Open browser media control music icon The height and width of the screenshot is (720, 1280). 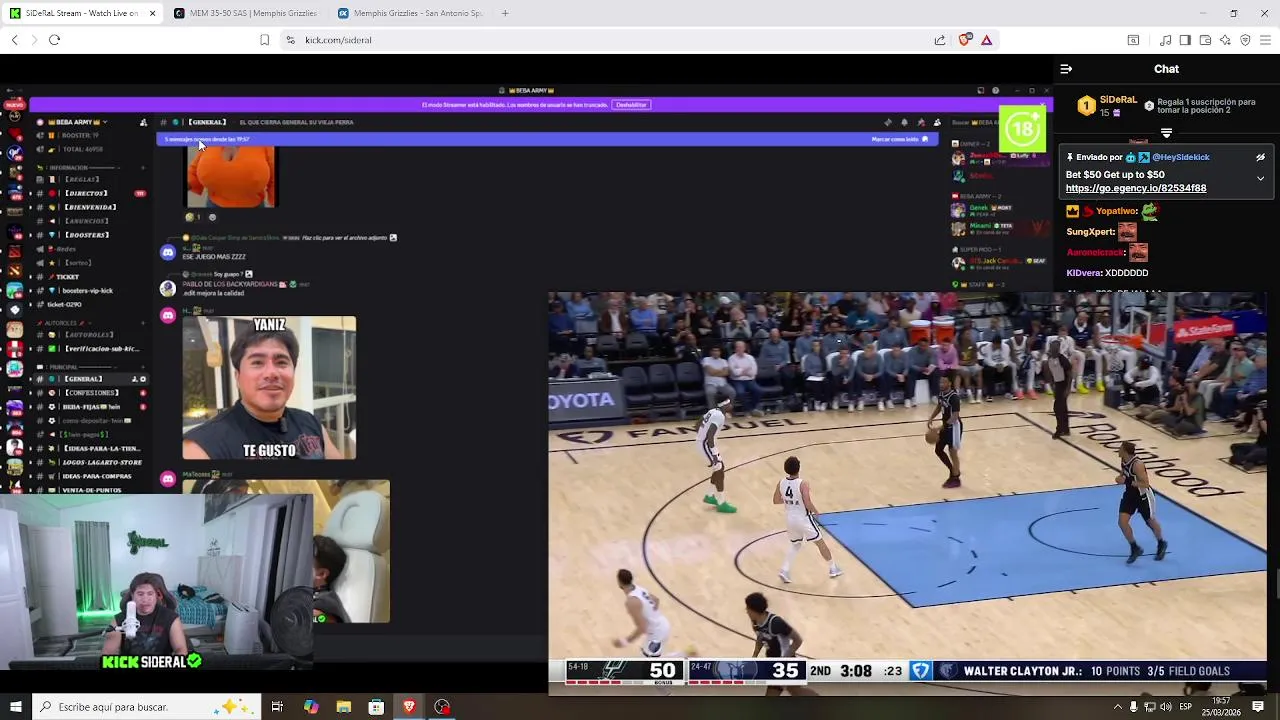point(1166,40)
